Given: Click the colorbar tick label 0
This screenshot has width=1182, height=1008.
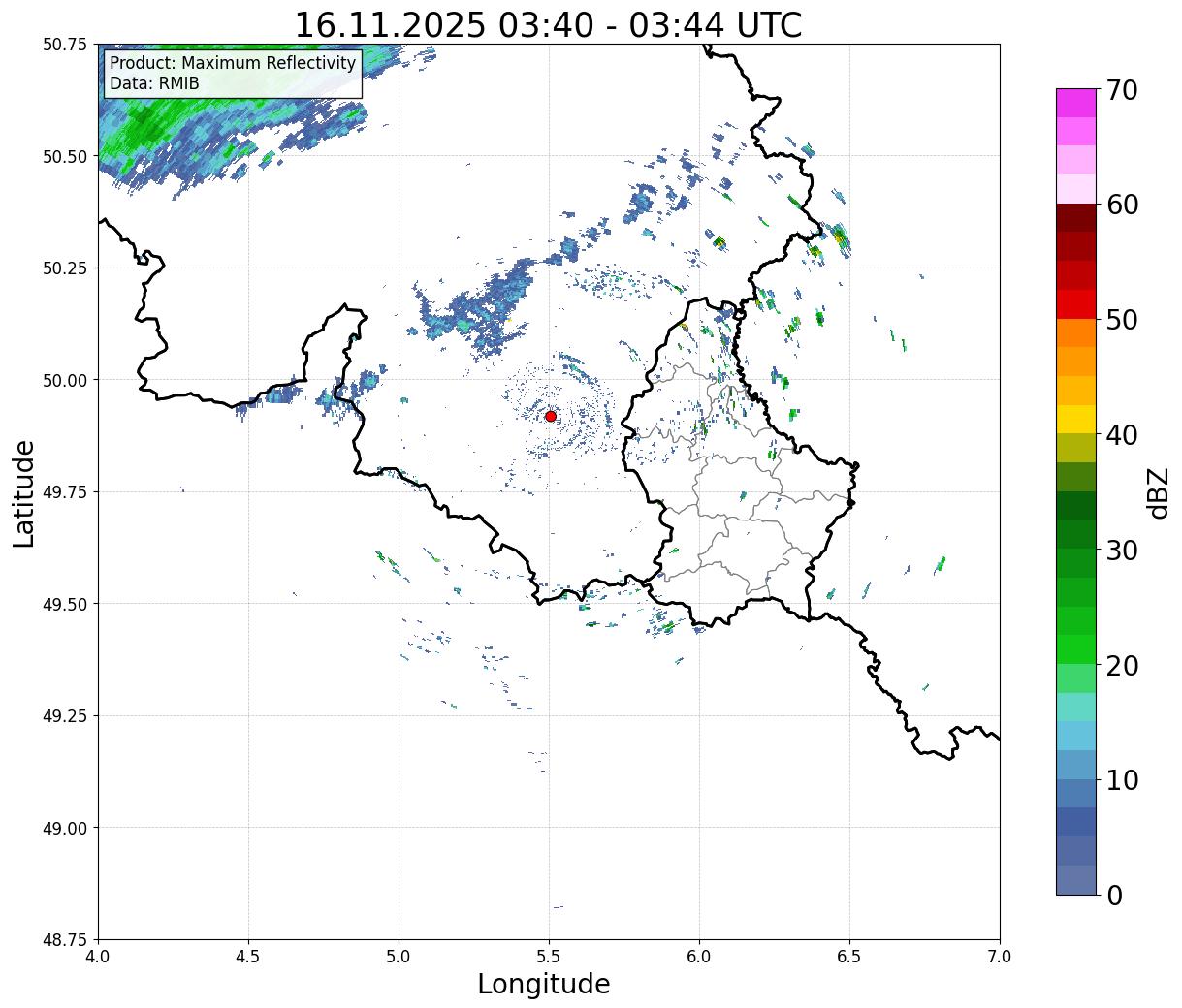Looking at the screenshot, I should pyautogui.click(x=1113, y=895).
